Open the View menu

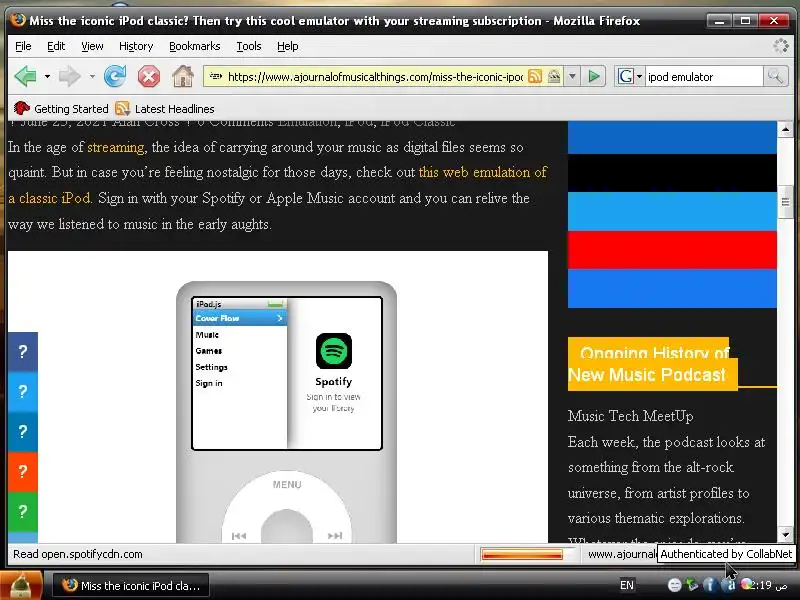click(x=92, y=46)
